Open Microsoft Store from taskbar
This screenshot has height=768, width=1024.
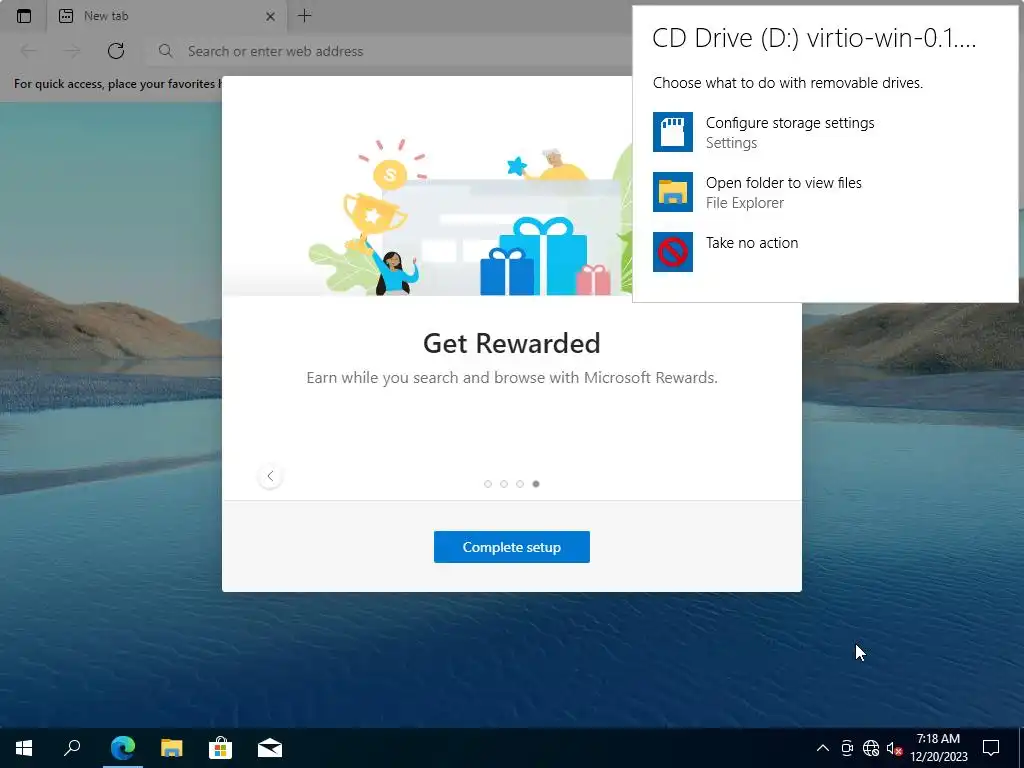pos(221,748)
